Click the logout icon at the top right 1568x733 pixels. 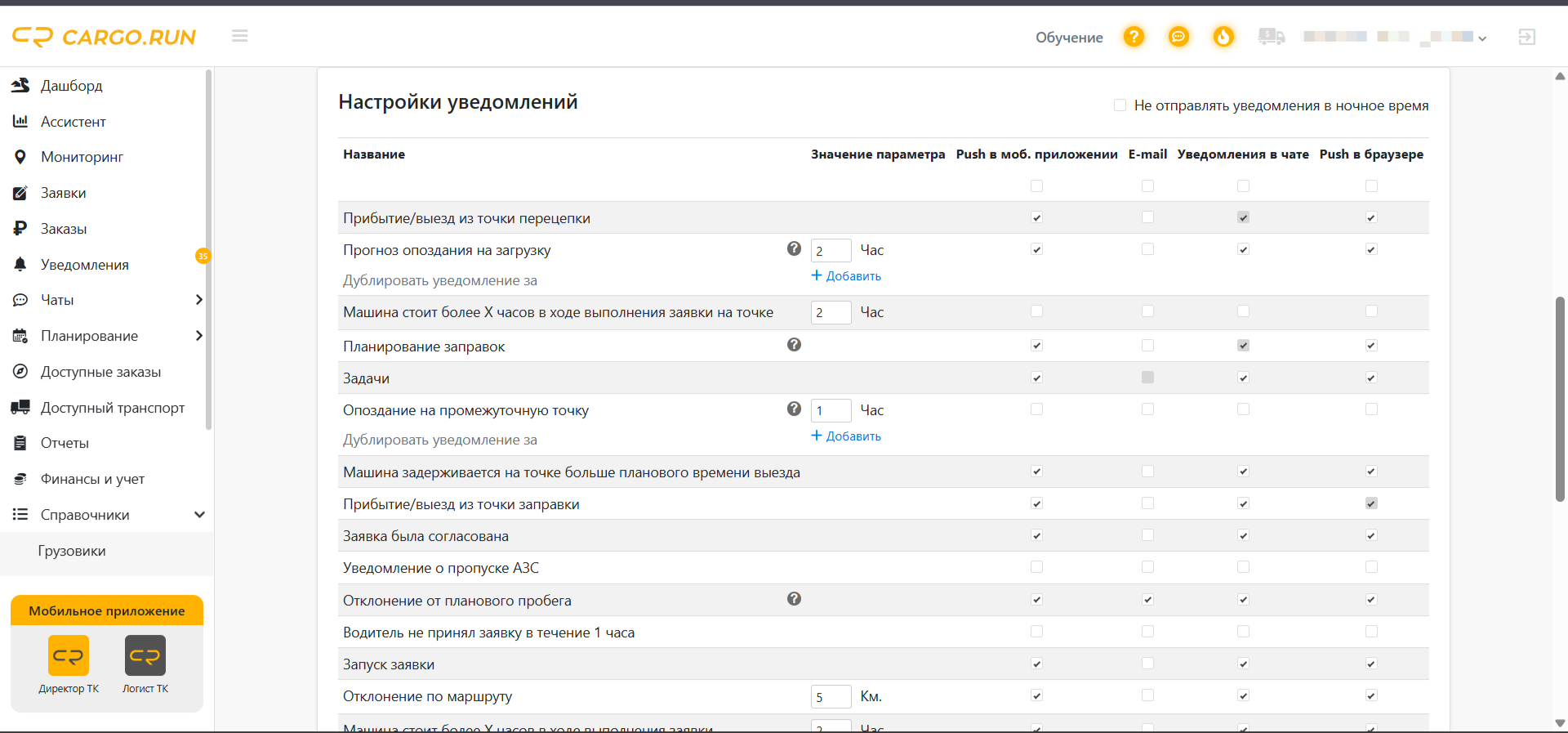1527,37
